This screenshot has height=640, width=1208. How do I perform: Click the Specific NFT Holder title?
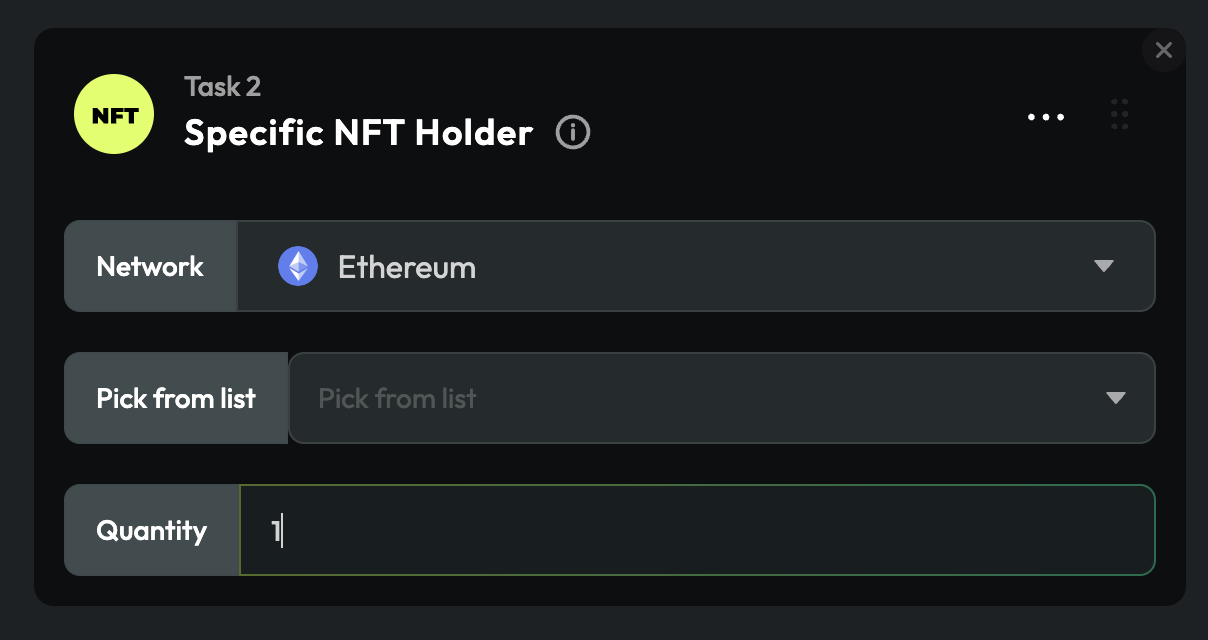(358, 133)
